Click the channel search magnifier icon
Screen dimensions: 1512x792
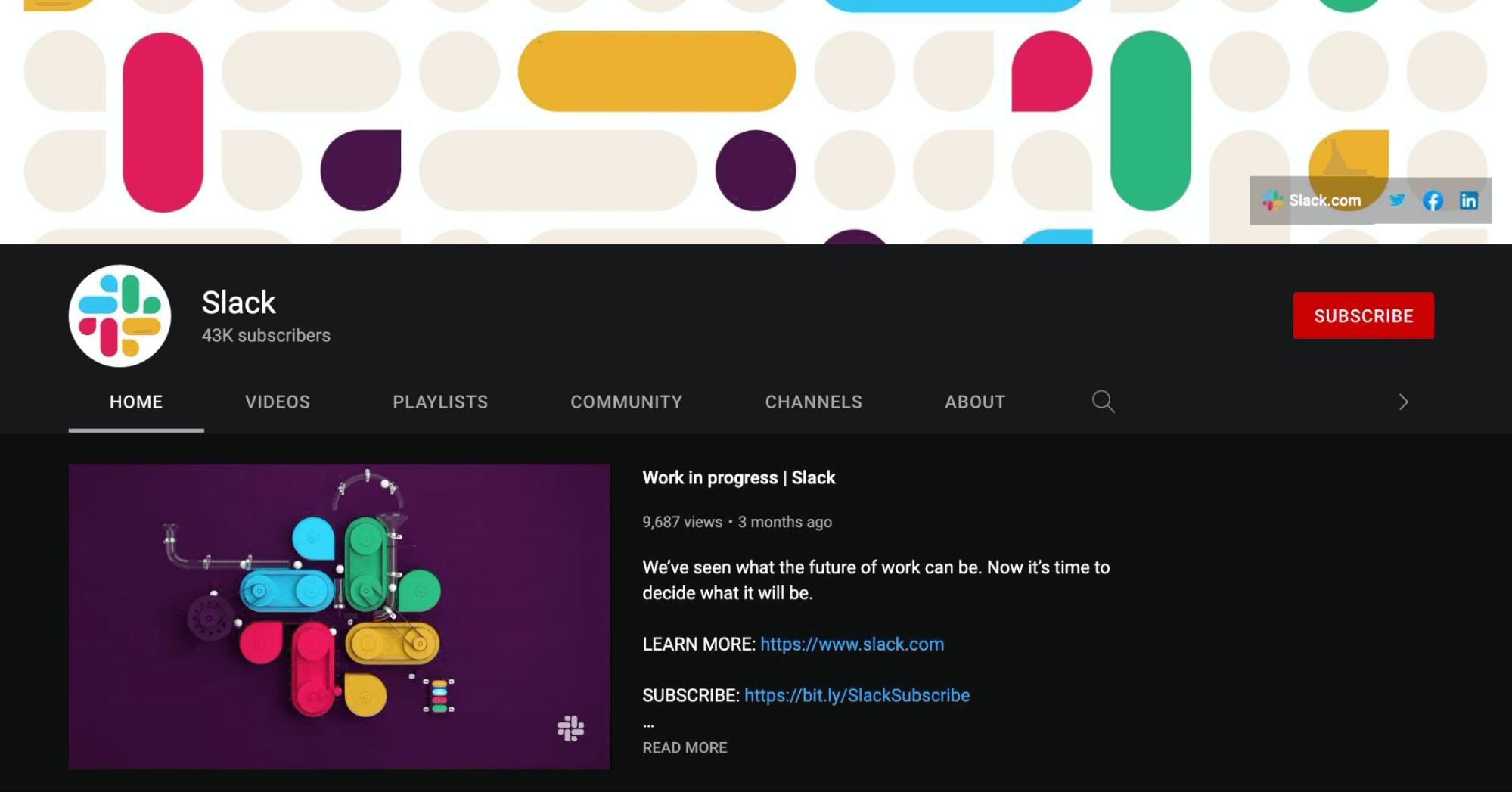(x=1104, y=402)
